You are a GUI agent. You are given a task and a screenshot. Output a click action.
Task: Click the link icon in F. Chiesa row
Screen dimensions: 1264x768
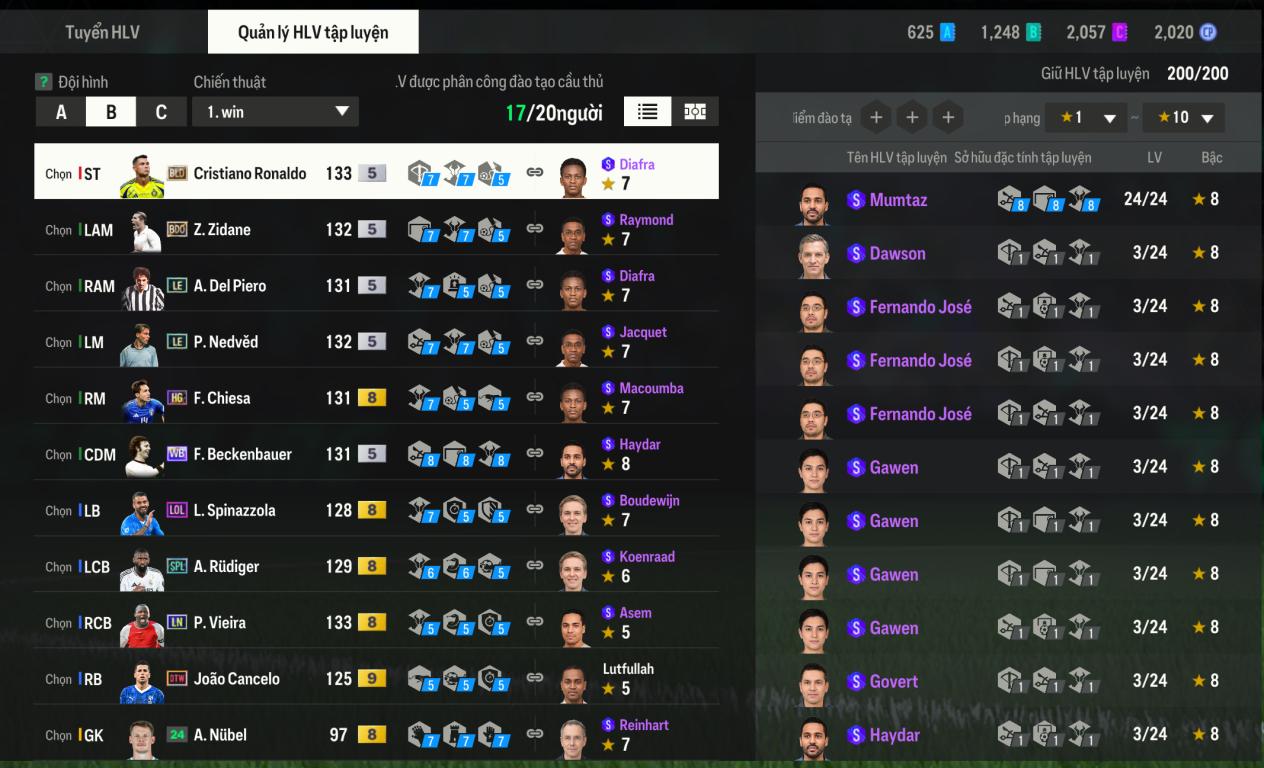tap(535, 397)
